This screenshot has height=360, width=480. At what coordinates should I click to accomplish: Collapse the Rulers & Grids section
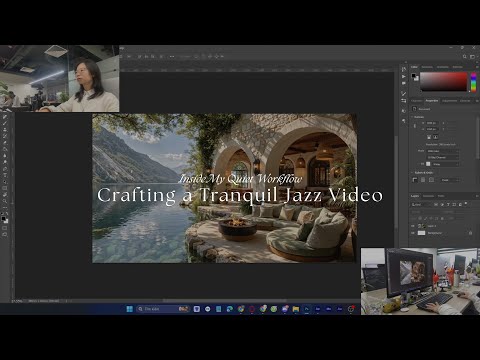point(412,173)
